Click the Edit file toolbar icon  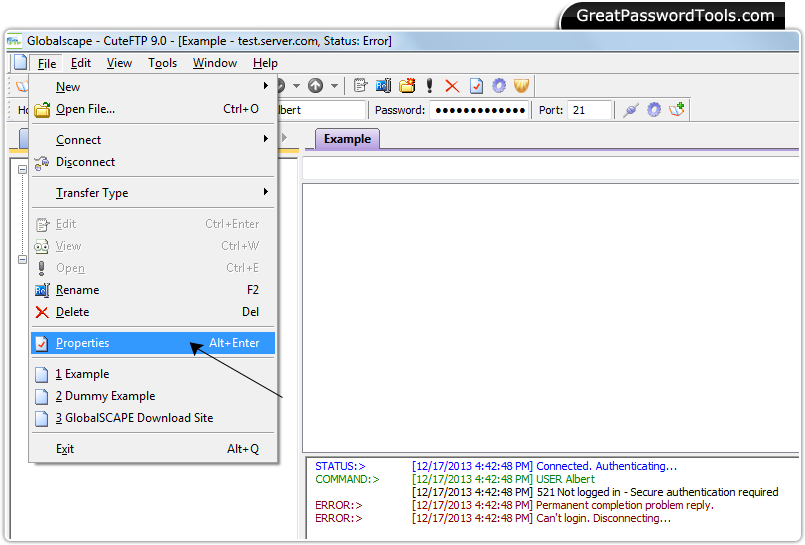pyautogui.click(x=360, y=86)
